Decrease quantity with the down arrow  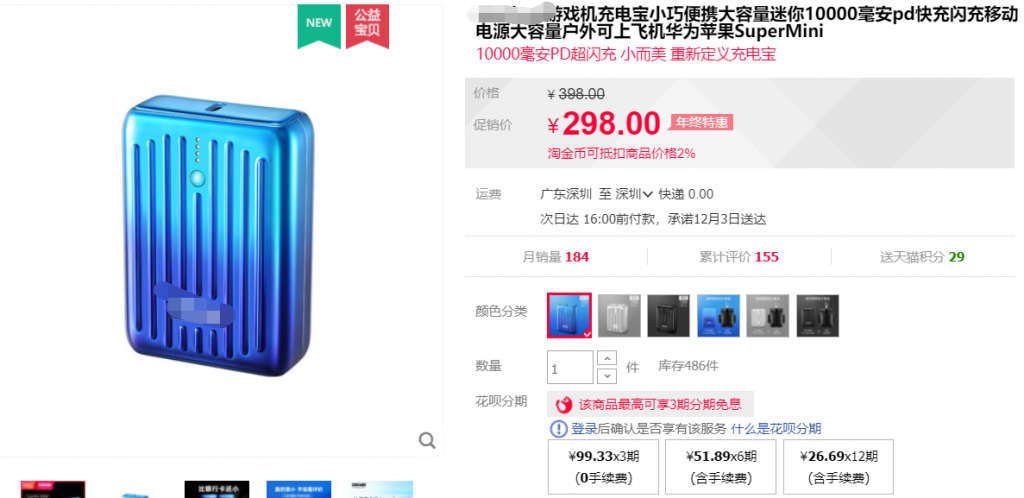coord(607,375)
